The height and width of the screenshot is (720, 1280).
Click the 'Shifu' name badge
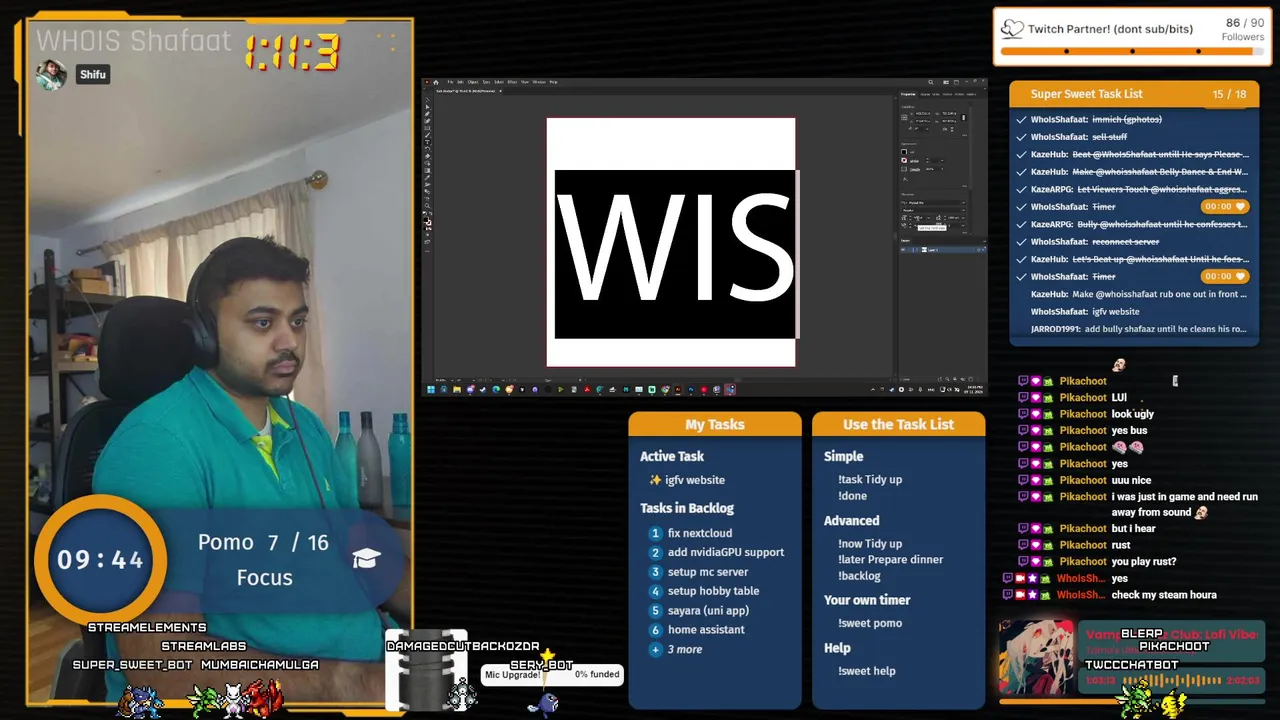[x=92, y=74]
